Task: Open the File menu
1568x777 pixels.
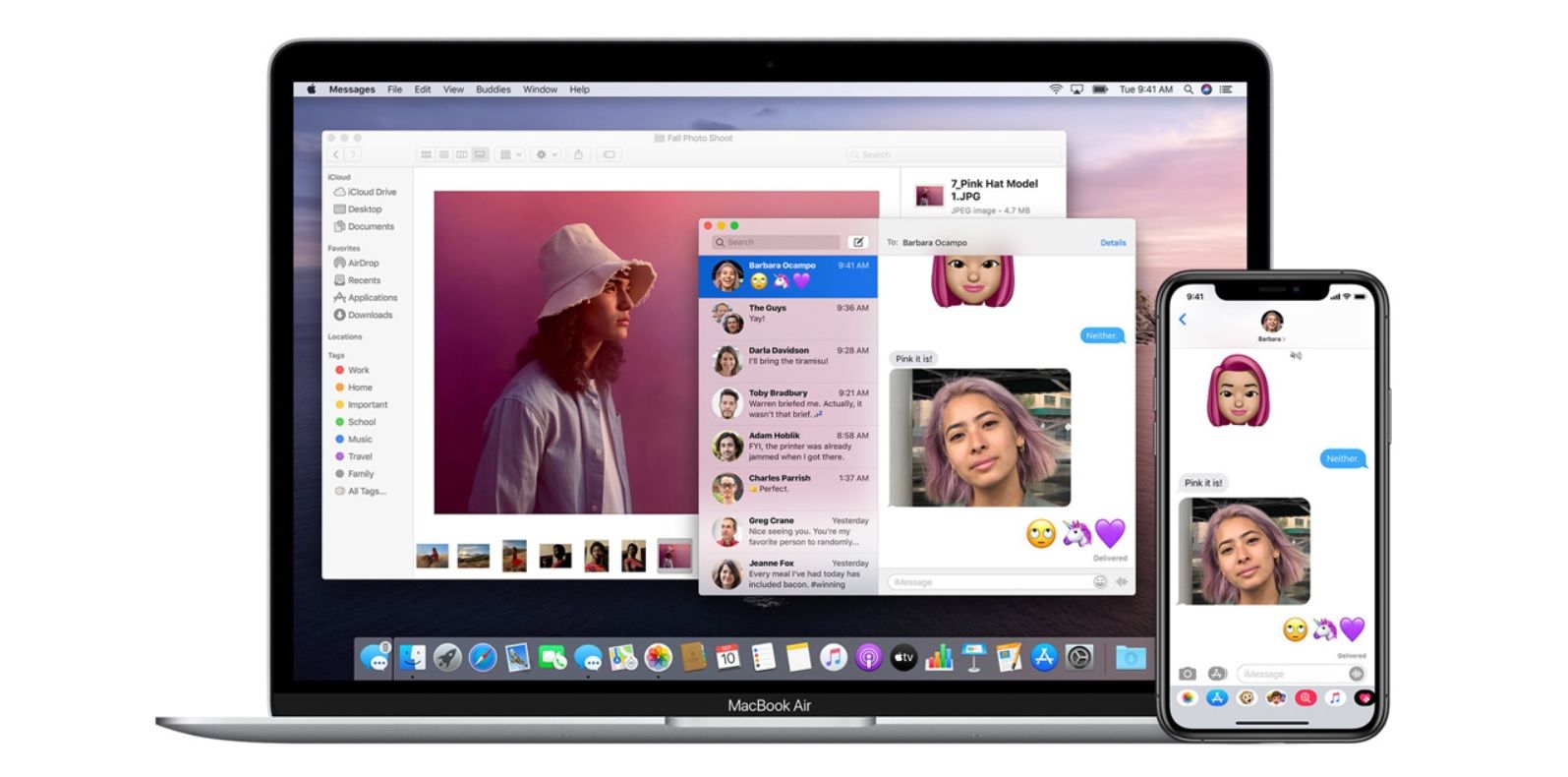Action: 394,90
